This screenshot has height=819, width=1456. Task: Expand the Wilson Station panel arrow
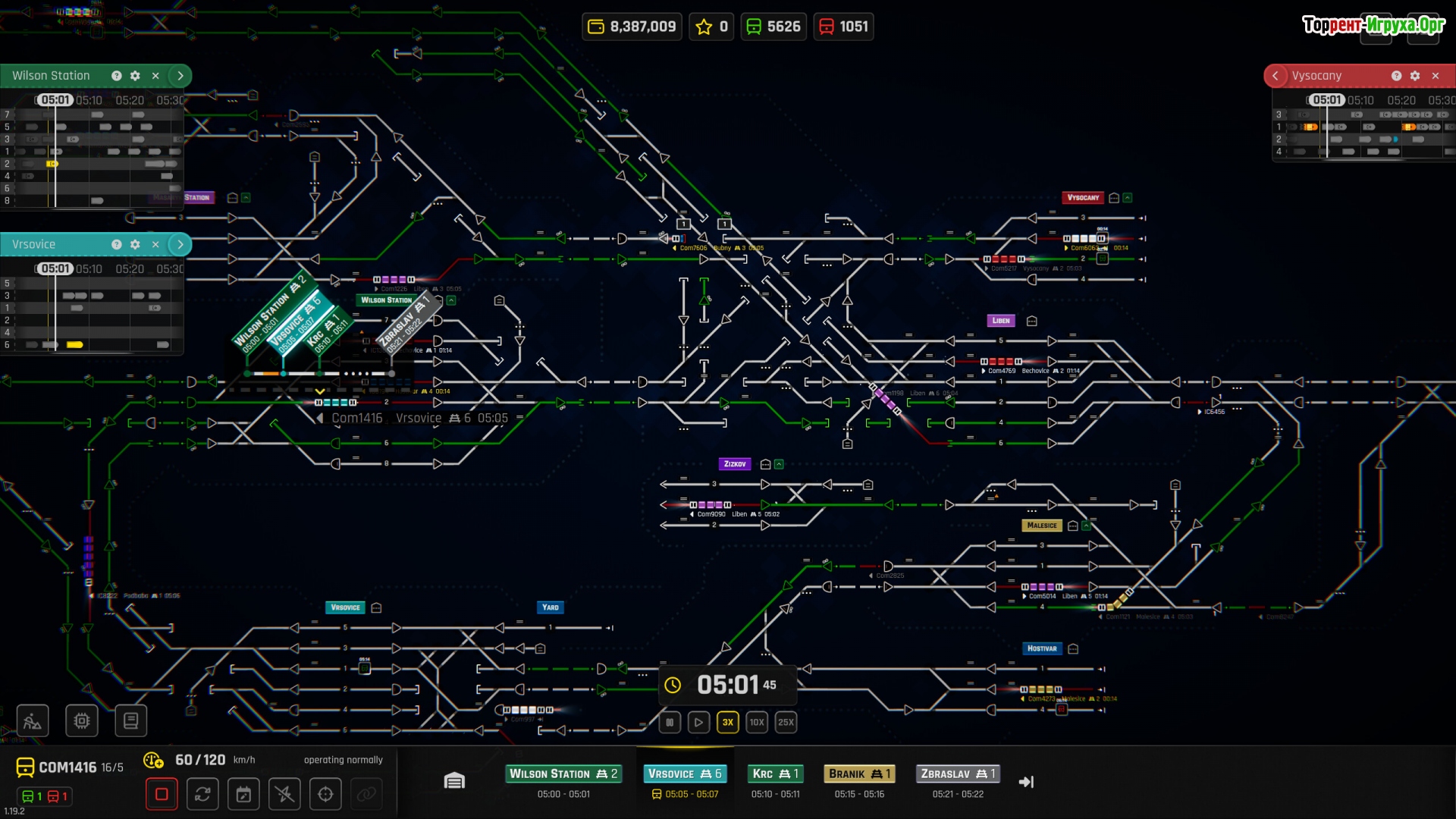180,76
